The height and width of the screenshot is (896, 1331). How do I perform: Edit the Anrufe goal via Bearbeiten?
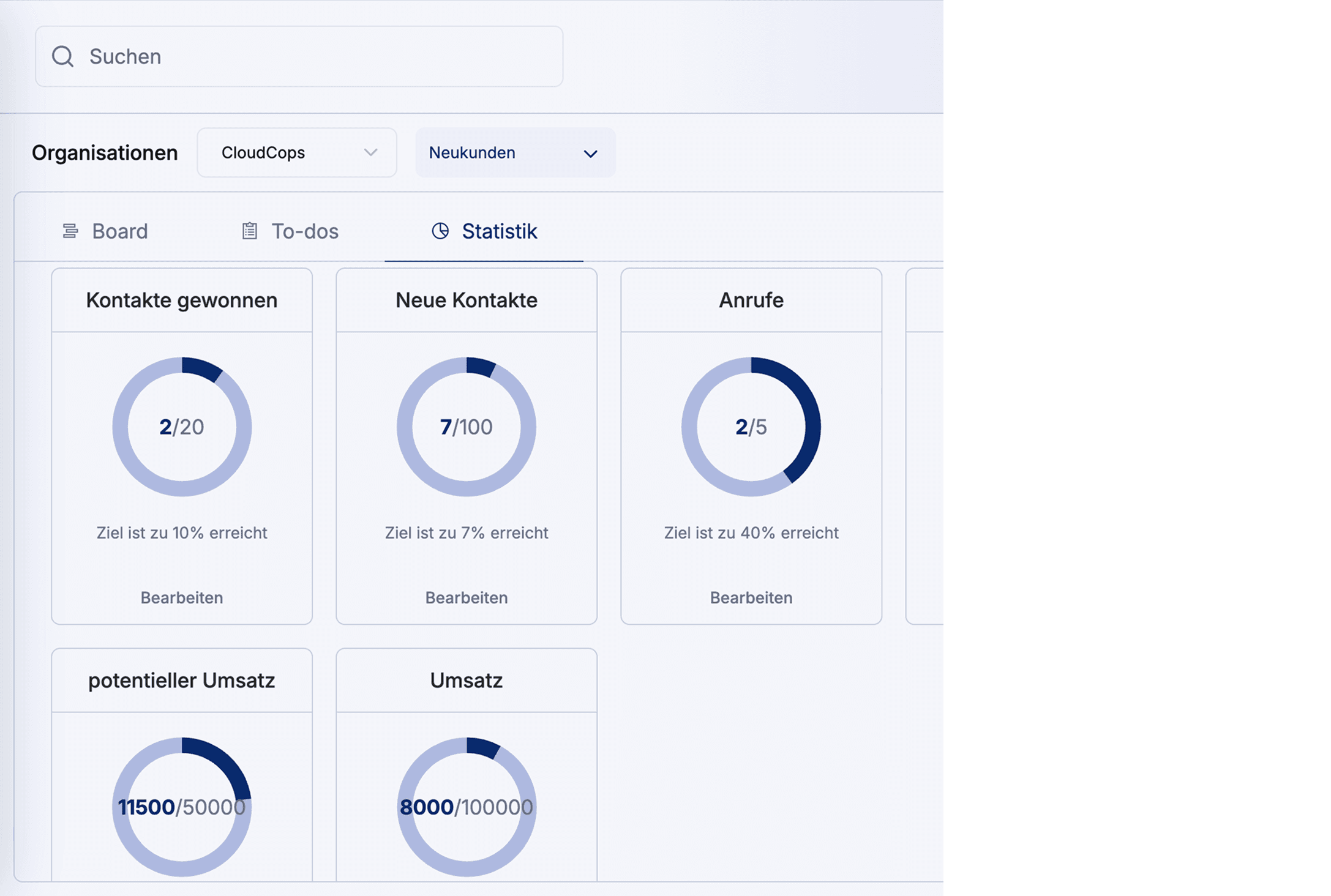click(751, 597)
